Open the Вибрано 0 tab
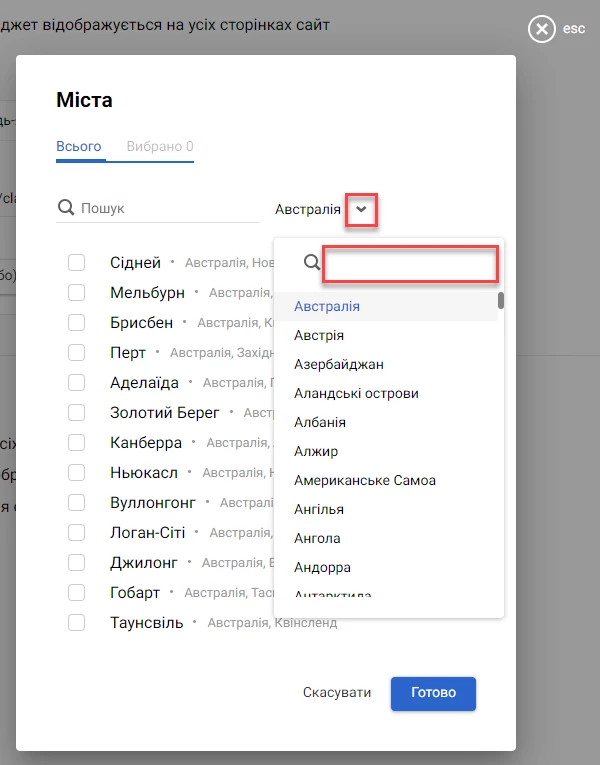This screenshot has height=765, width=600. [160, 146]
